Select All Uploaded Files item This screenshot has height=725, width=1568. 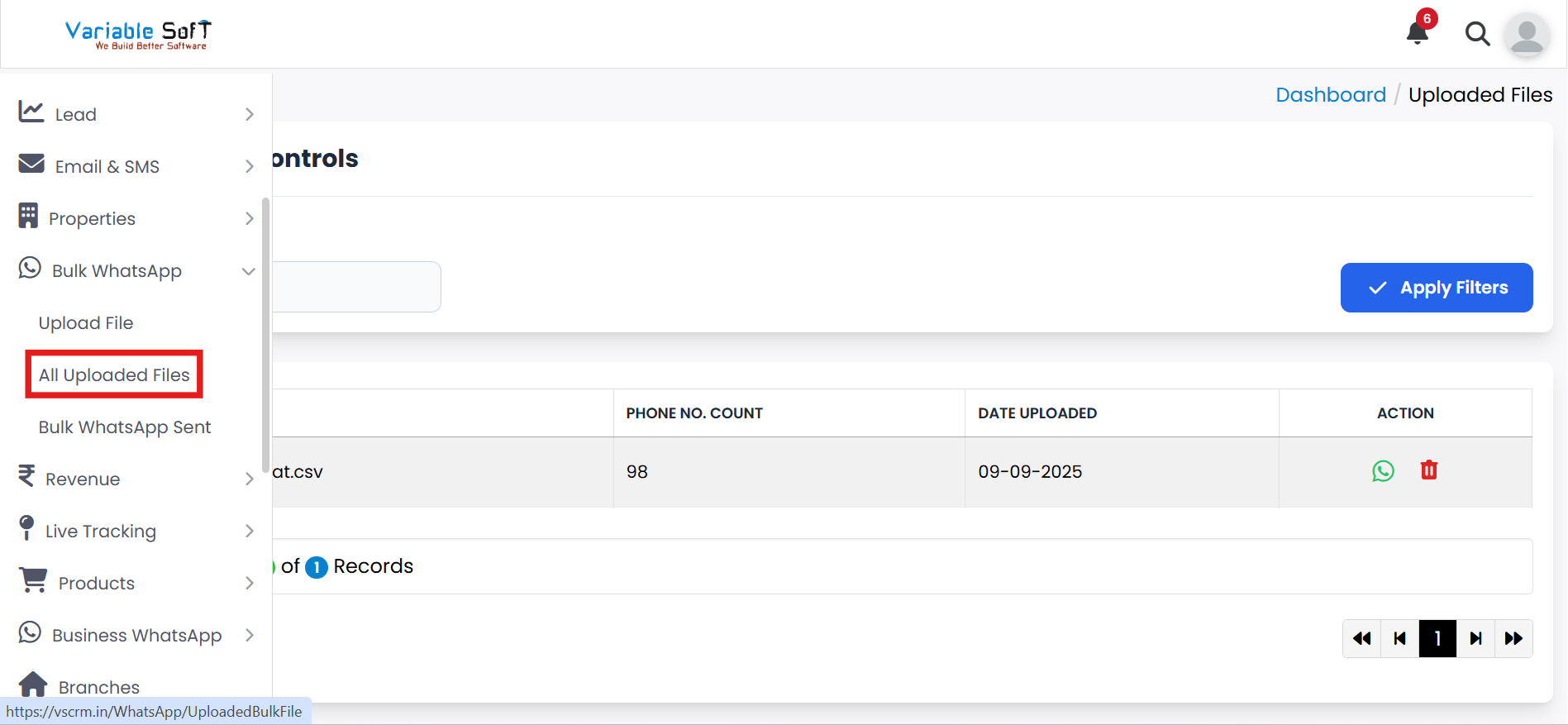[114, 374]
